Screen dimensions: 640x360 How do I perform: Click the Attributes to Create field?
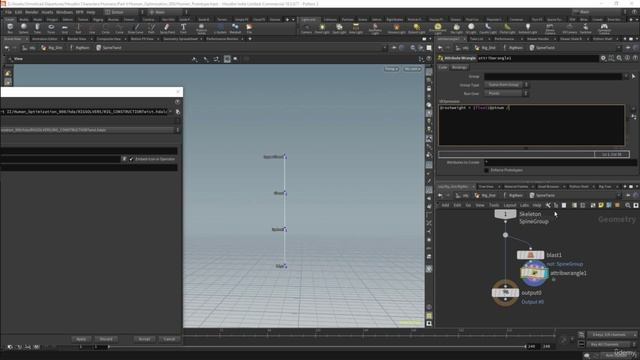[x=560, y=162]
